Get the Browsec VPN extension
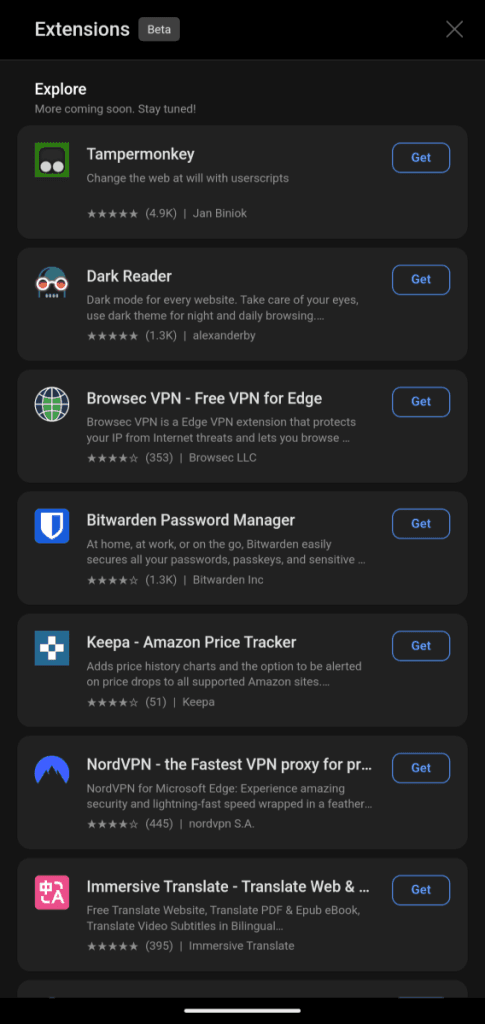 point(421,402)
